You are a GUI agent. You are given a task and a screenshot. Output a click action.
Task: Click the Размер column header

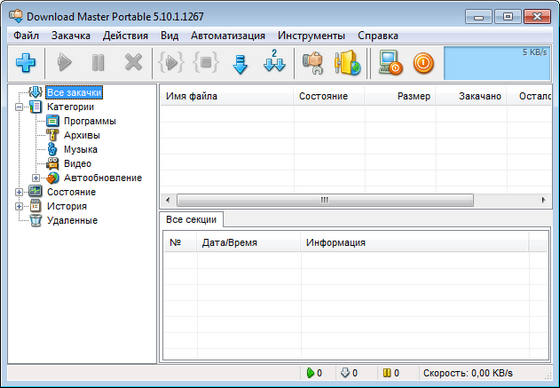click(414, 96)
